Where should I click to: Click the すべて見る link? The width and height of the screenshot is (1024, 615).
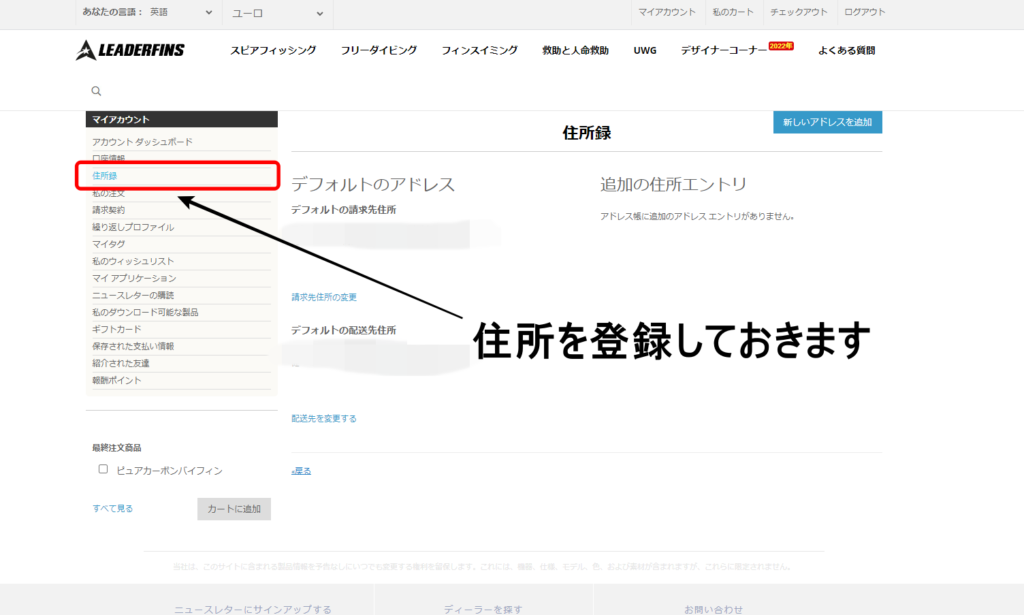click(x=113, y=508)
